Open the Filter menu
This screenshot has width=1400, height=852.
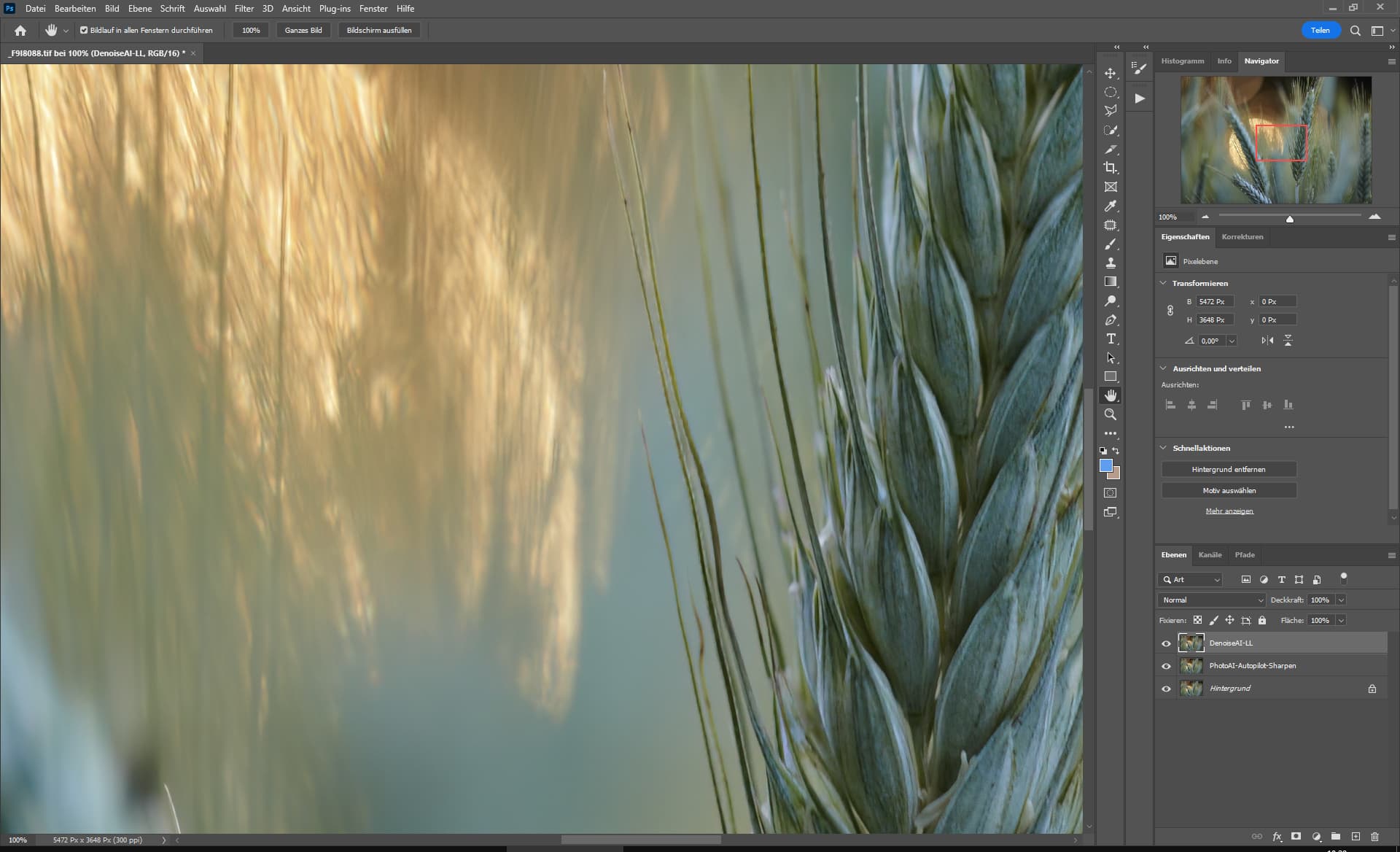click(x=244, y=9)
